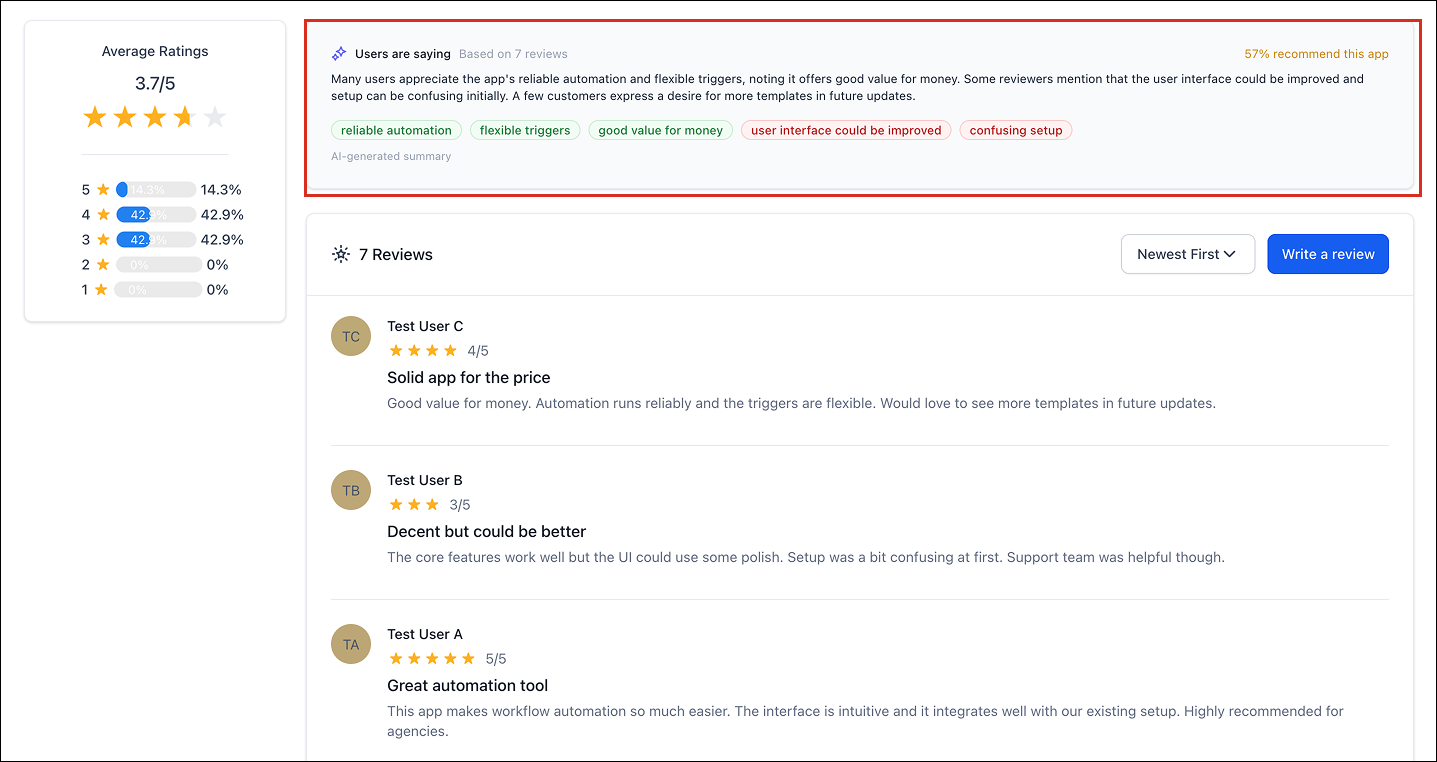Click the 5-star rating progress bar

tap(155, 189)
